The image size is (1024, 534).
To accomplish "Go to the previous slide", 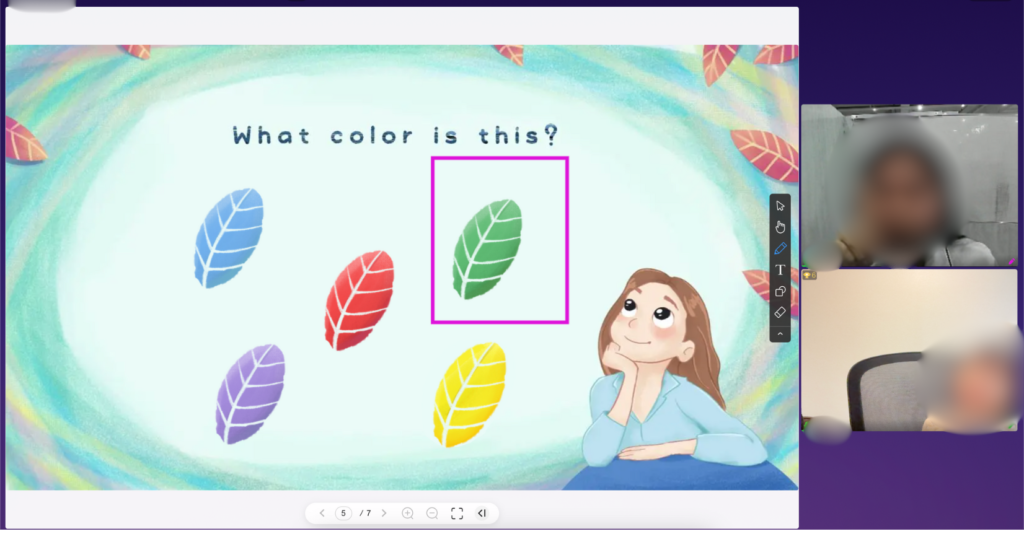I will coord(321,513).
